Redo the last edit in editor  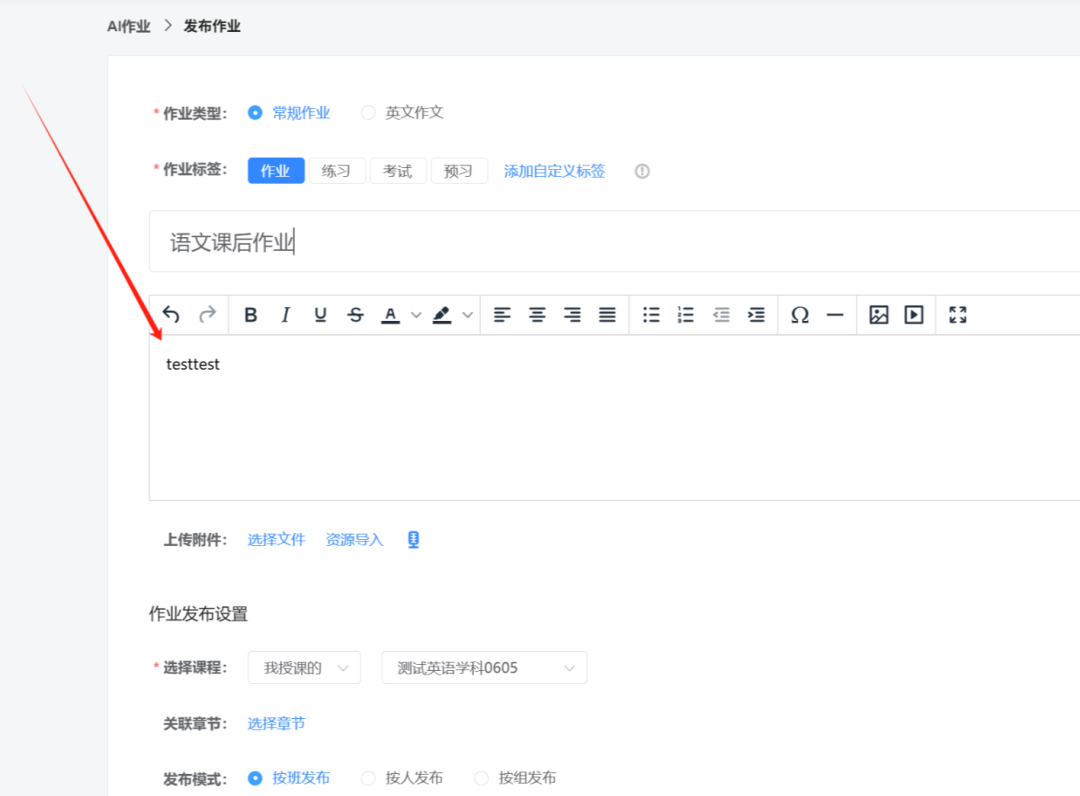point(207,315)
